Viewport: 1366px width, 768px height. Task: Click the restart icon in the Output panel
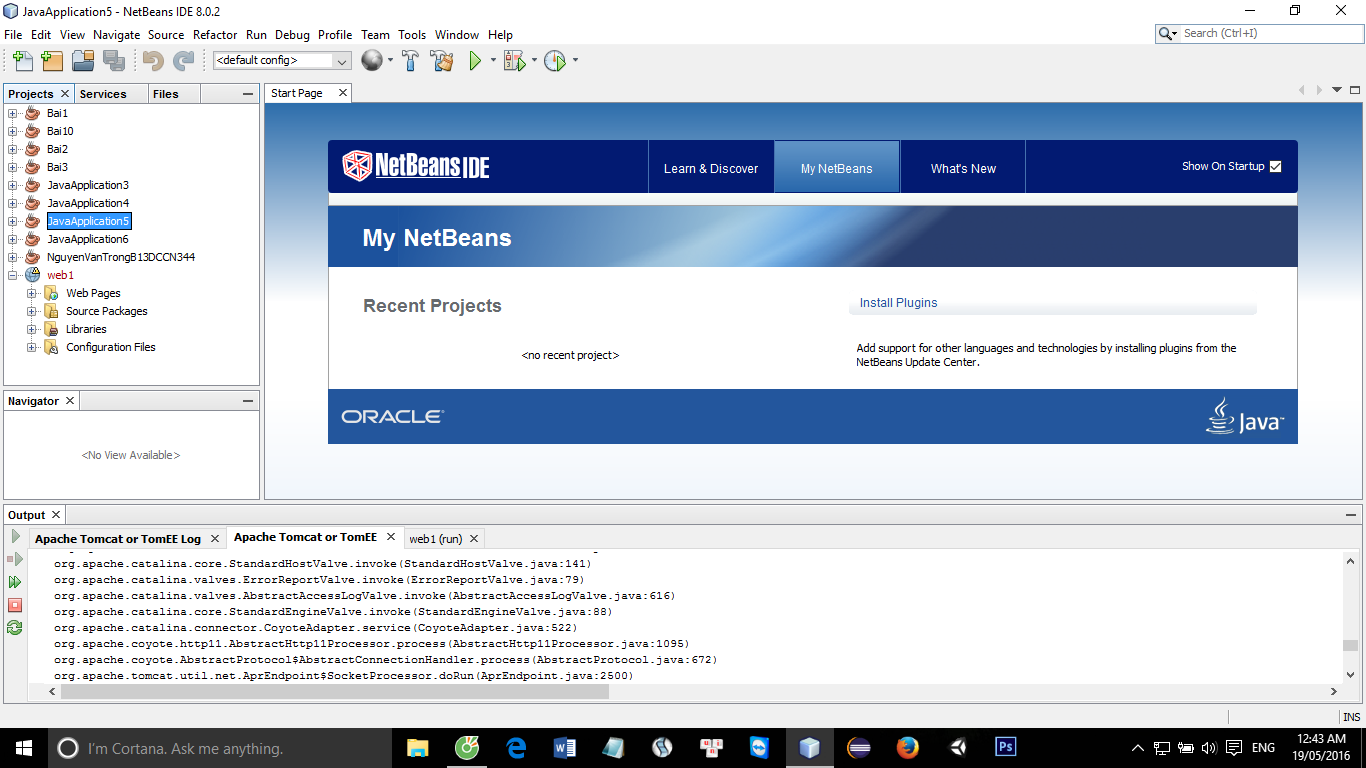click(x=14, y=628)
